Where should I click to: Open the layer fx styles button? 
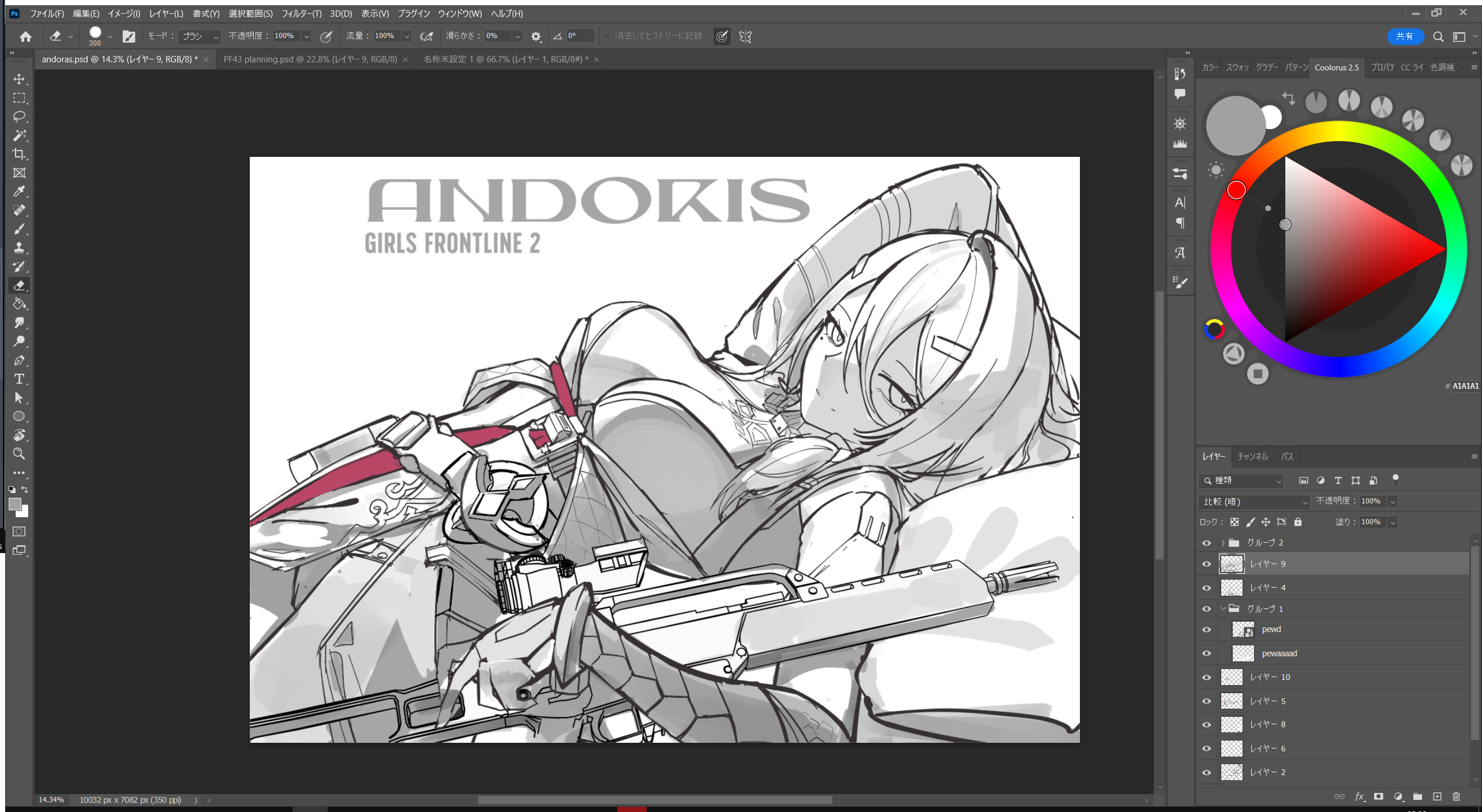pos(1359,797)
